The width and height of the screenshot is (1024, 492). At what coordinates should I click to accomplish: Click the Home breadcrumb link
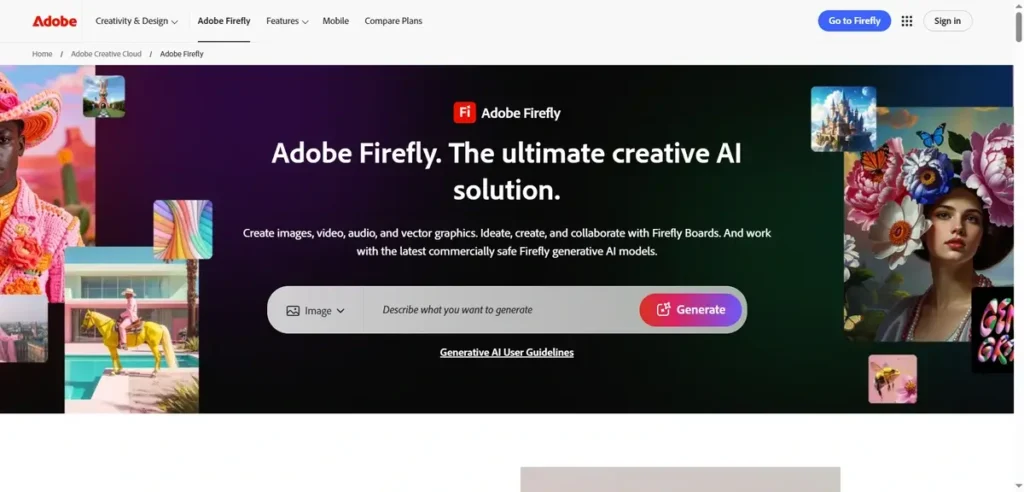pyautogui.click(x=42, y=54)
